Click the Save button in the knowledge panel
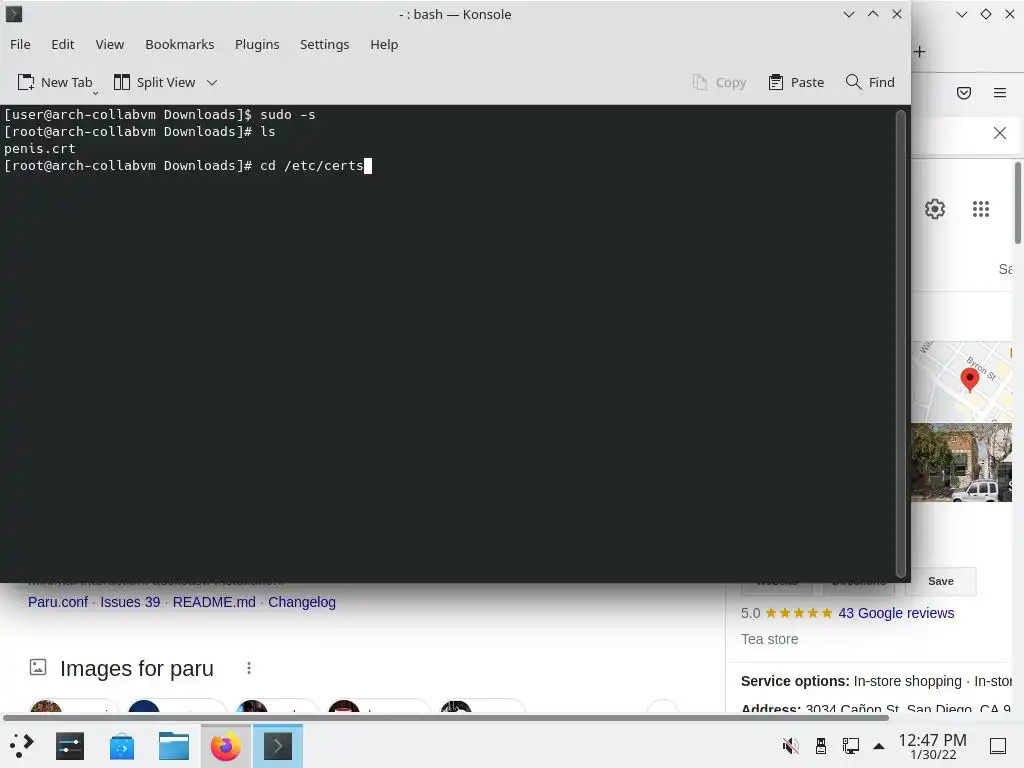 pos(940,581)
